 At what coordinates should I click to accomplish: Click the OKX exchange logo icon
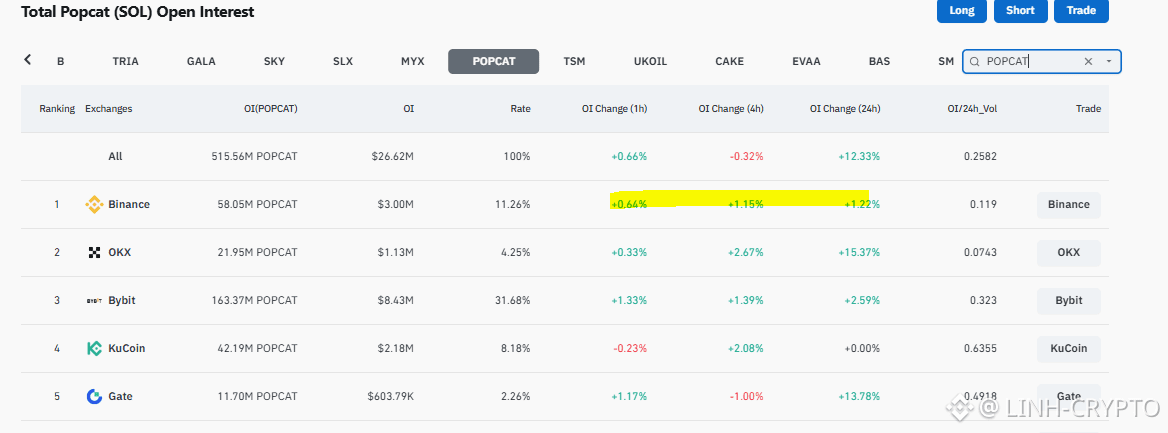tap(94, 253)
